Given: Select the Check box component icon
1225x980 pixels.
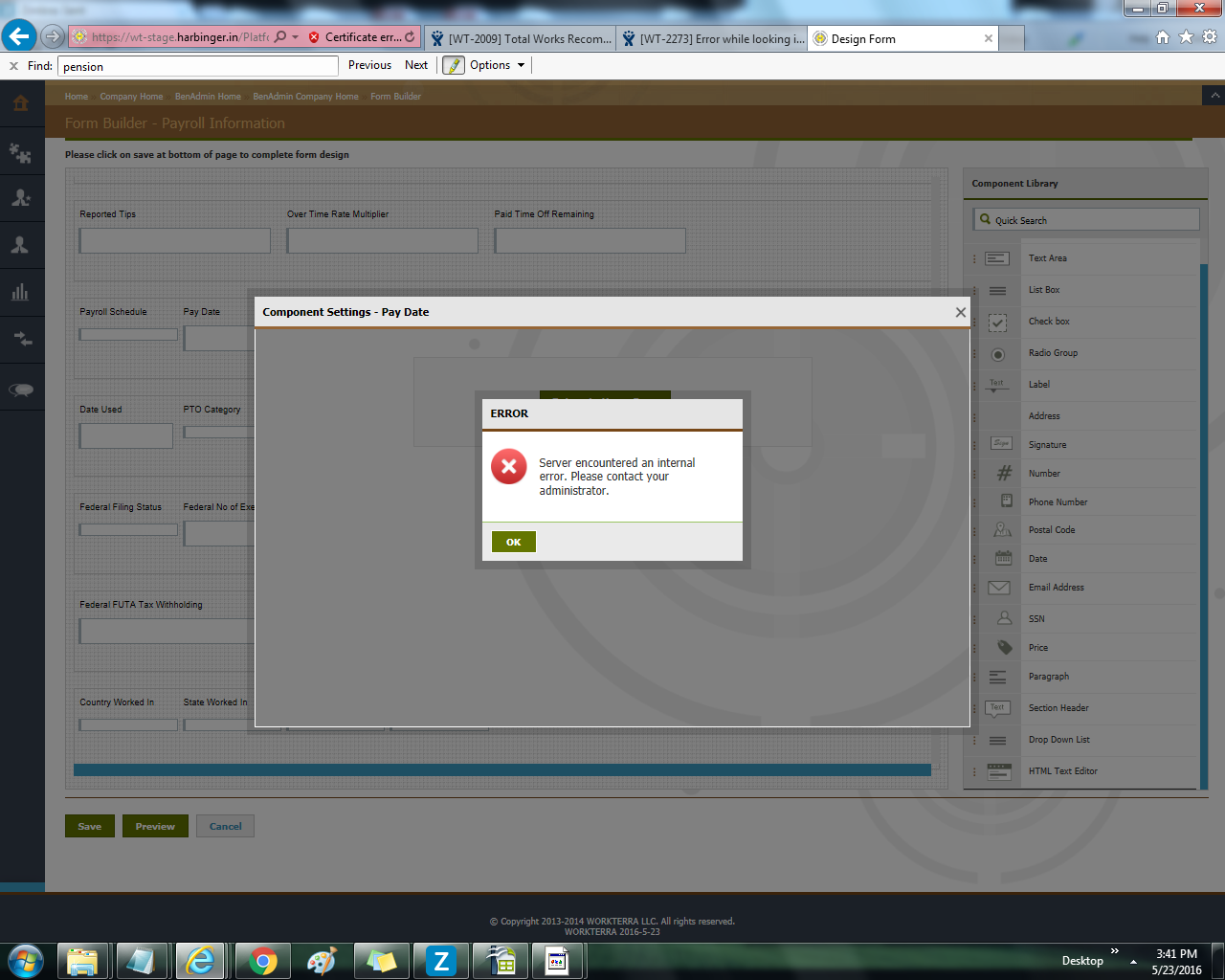Looking at the screenshot, I should 997,323.
